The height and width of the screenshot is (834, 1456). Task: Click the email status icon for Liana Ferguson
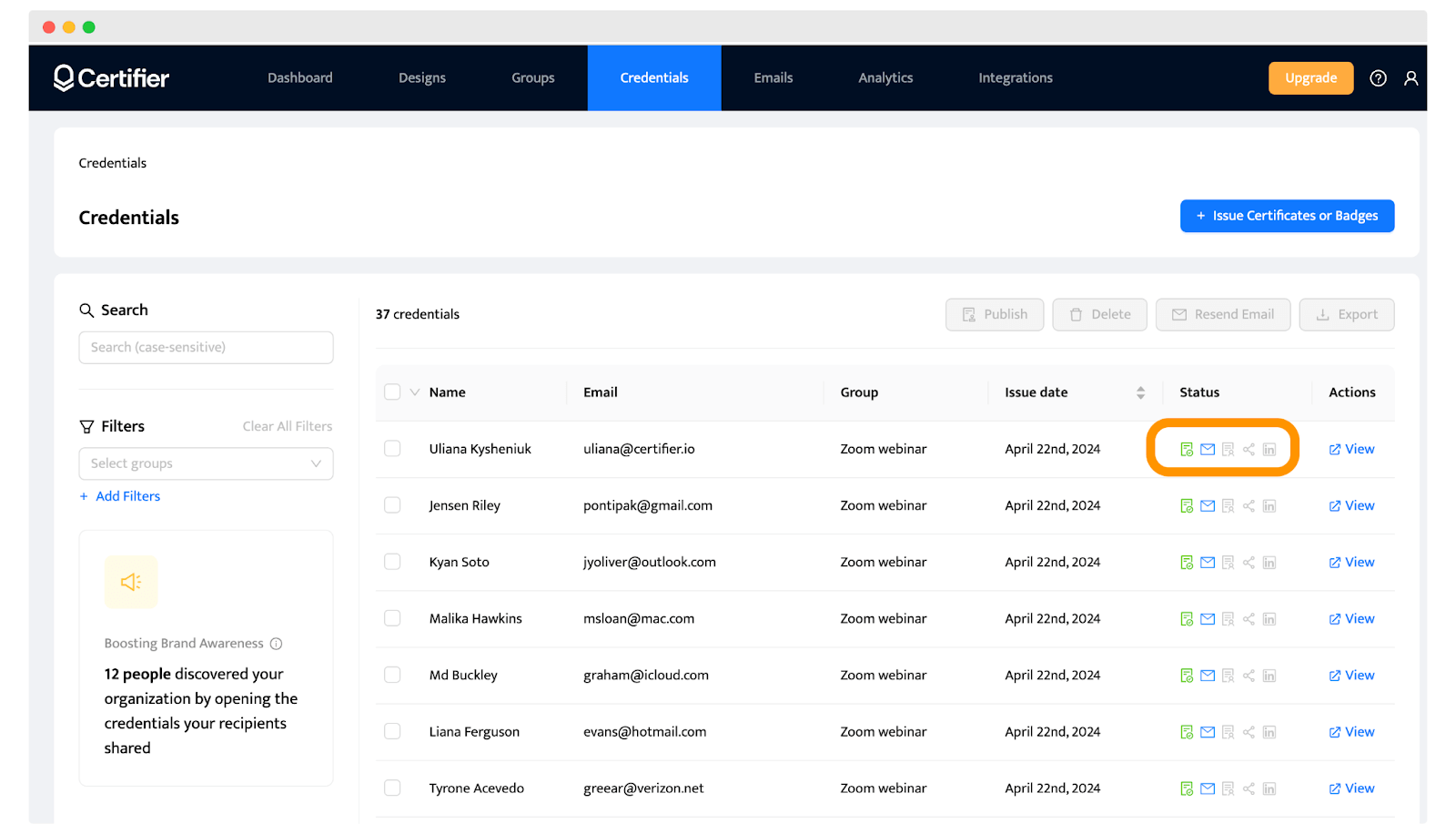1208,732
